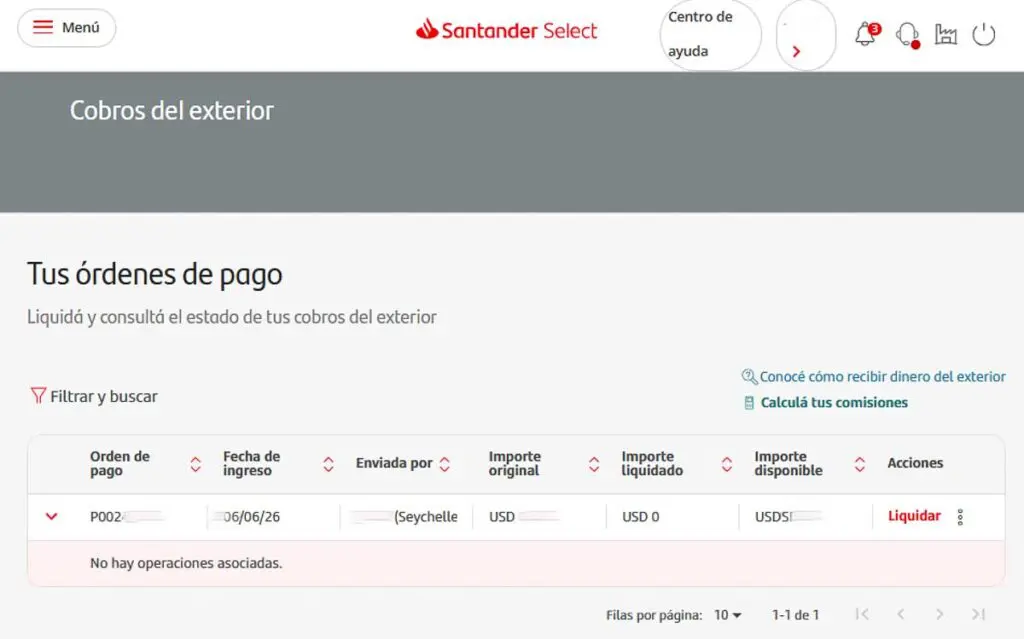Open Centro de ayuda

(x=710, y=34)
